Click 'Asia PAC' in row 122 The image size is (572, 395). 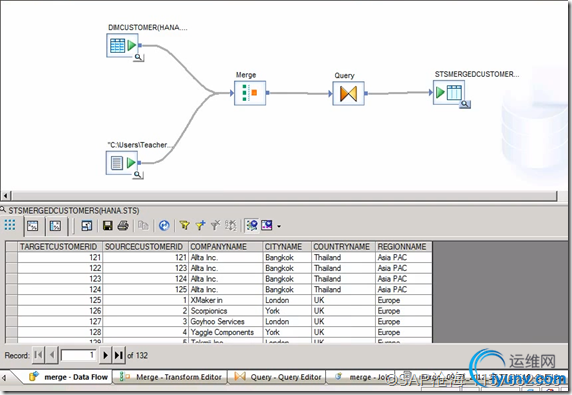[404, 268]
